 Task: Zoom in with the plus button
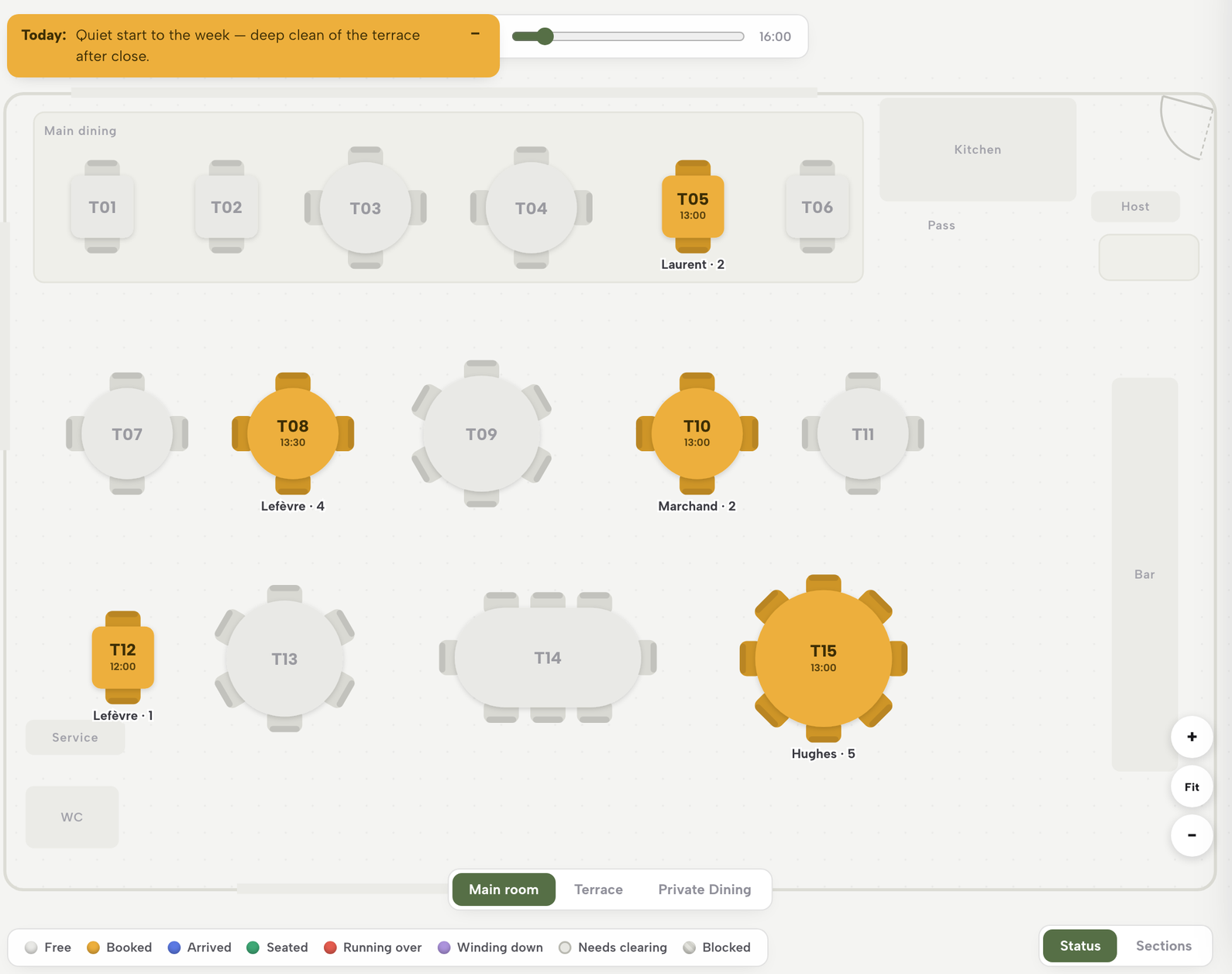(1192, 737)
